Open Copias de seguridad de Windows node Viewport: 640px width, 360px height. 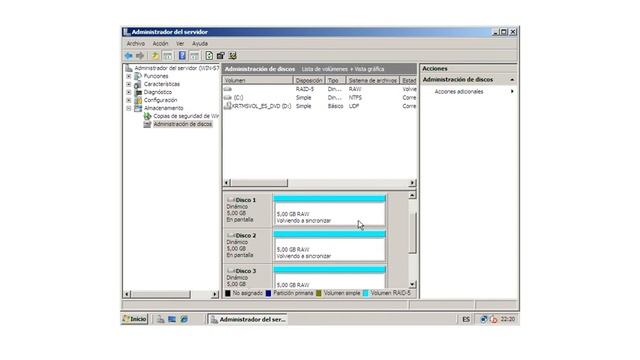[186, 116]
